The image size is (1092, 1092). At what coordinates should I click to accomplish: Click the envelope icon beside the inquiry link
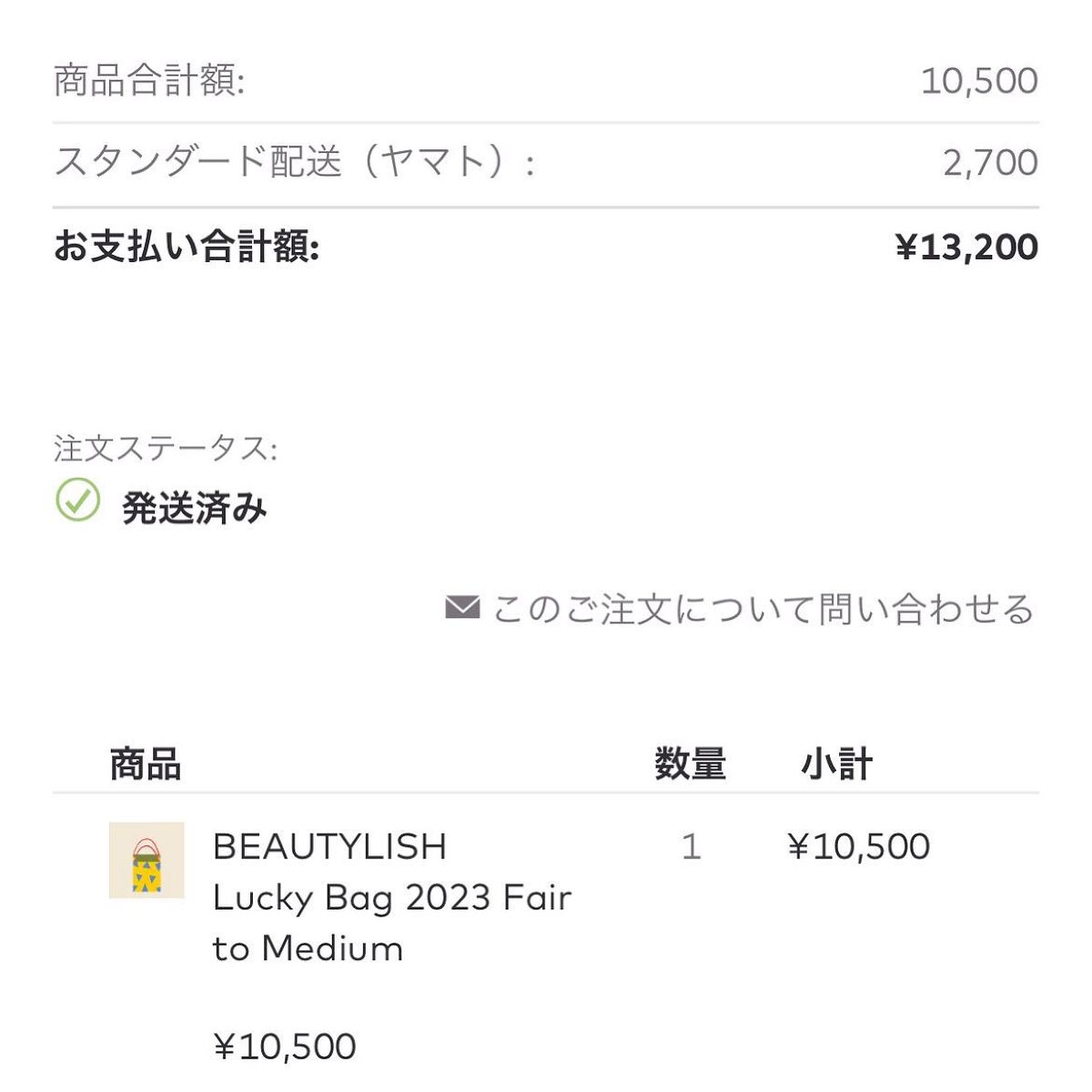tap(462, 607)
